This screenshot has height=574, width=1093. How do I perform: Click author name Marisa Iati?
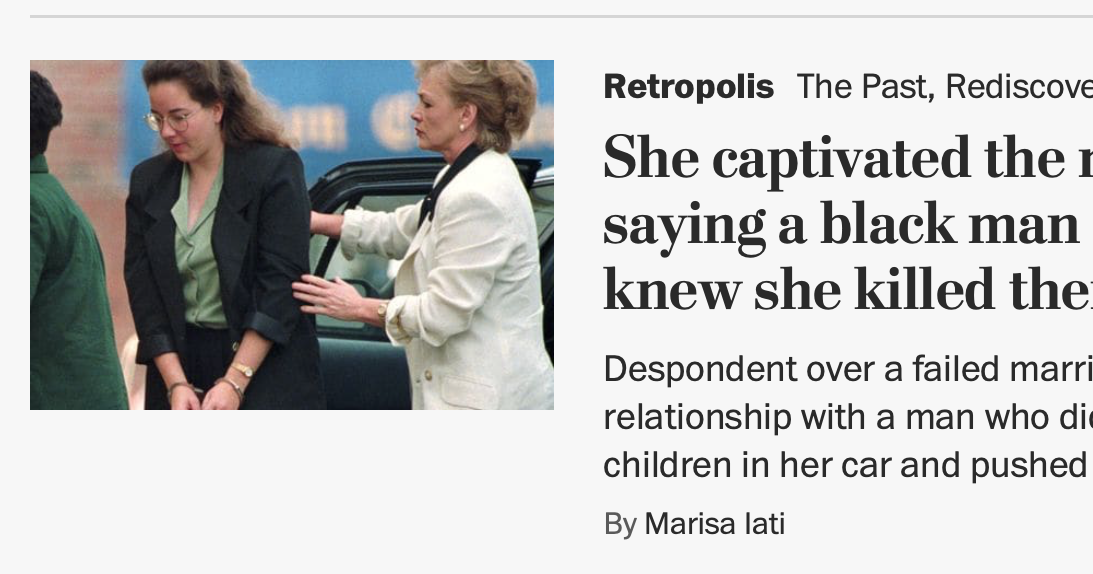[x=714, y=524]
